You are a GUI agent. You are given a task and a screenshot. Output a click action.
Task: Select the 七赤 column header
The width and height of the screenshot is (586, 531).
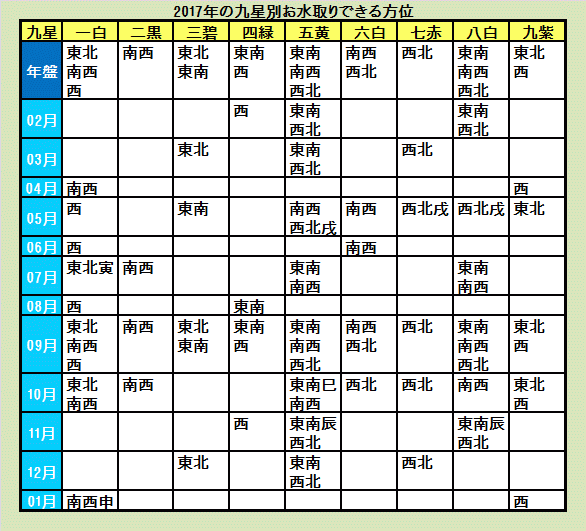(425, 32)
